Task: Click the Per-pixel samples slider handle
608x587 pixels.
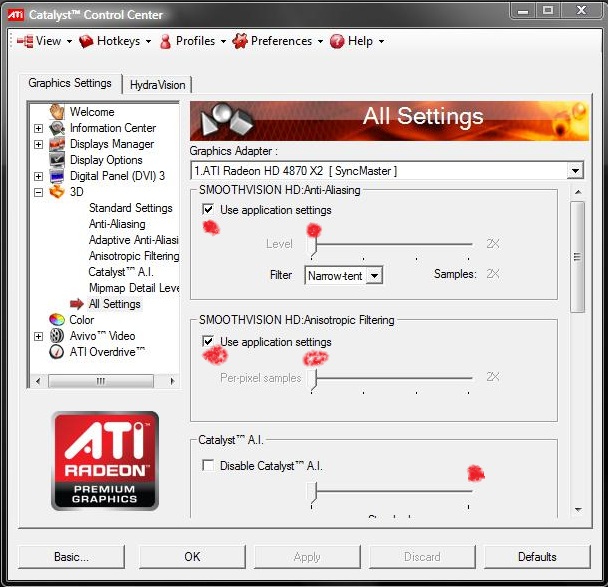Action: [313, 380]
